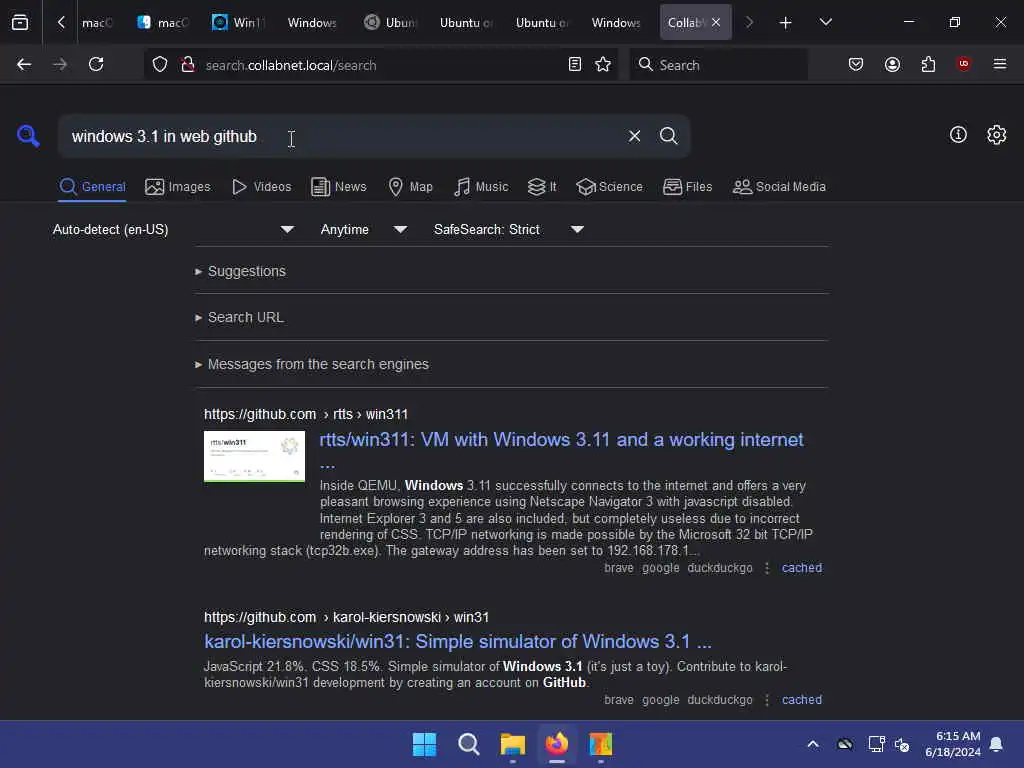Screen dimensions: 1024x768
Task: Switch to the Win11 browser tab
Action: click(x=238, y=23)
